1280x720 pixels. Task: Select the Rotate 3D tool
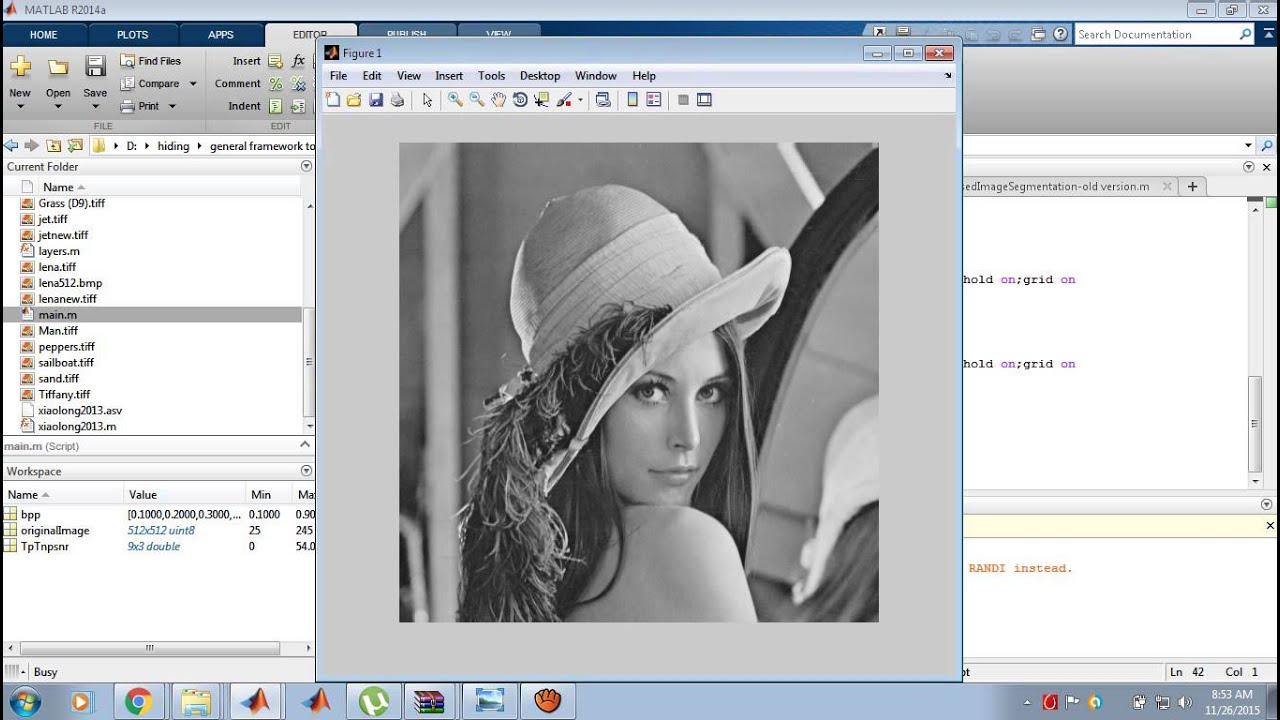520,100
